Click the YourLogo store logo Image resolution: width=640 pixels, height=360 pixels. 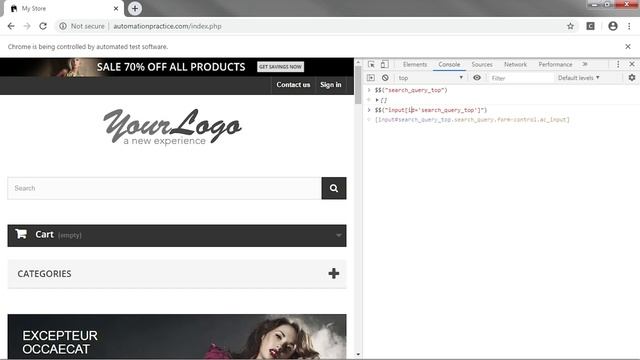[172, 127]
